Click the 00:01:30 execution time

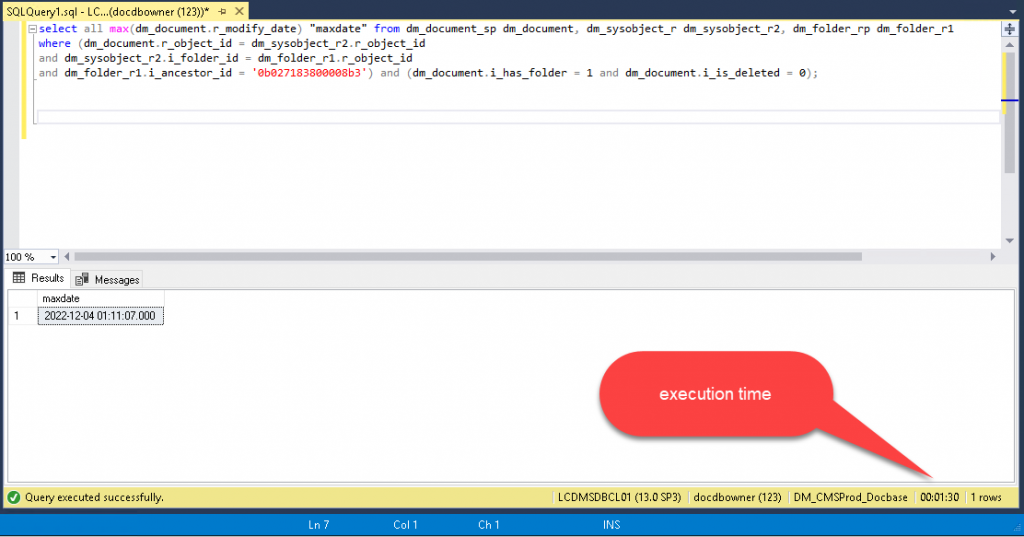(939, 497)
